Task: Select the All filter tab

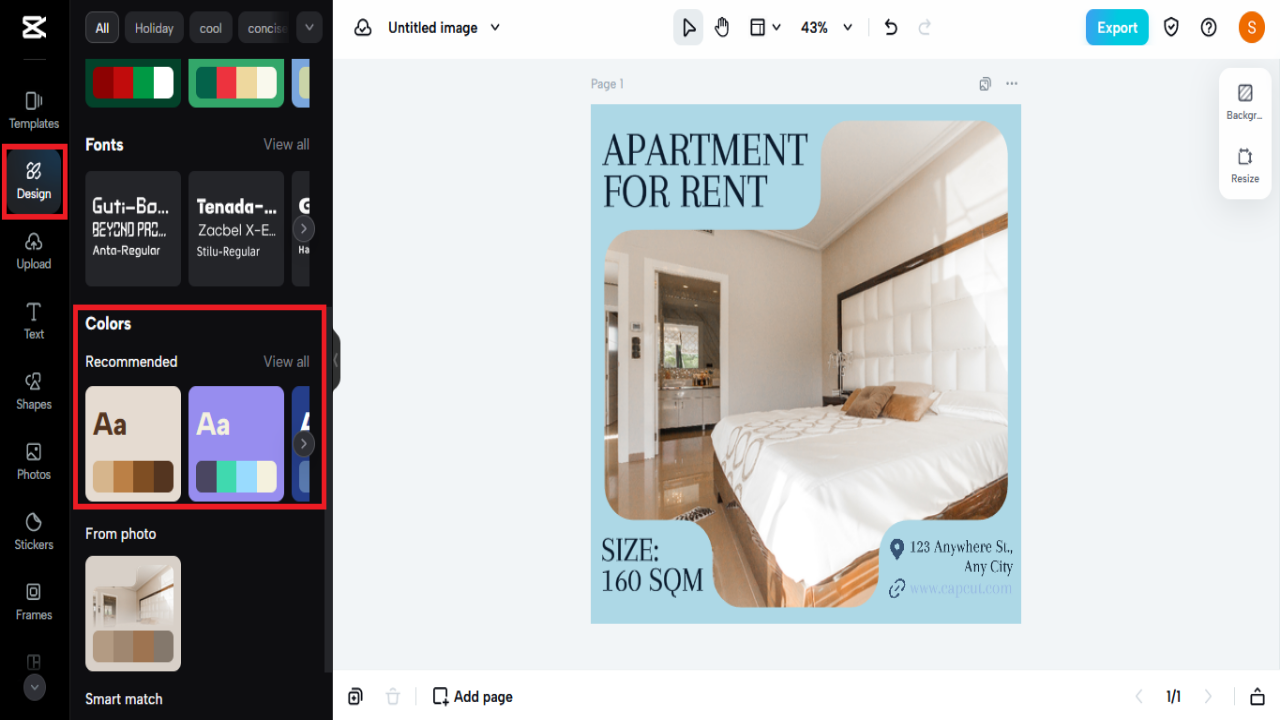Action: pos(101,27)
